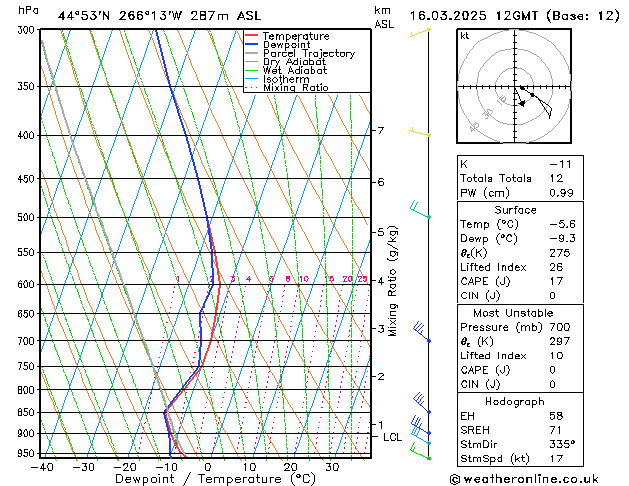
Task: Click the 'Isotherm' legend entry
Action: click(x=286, y=79)
